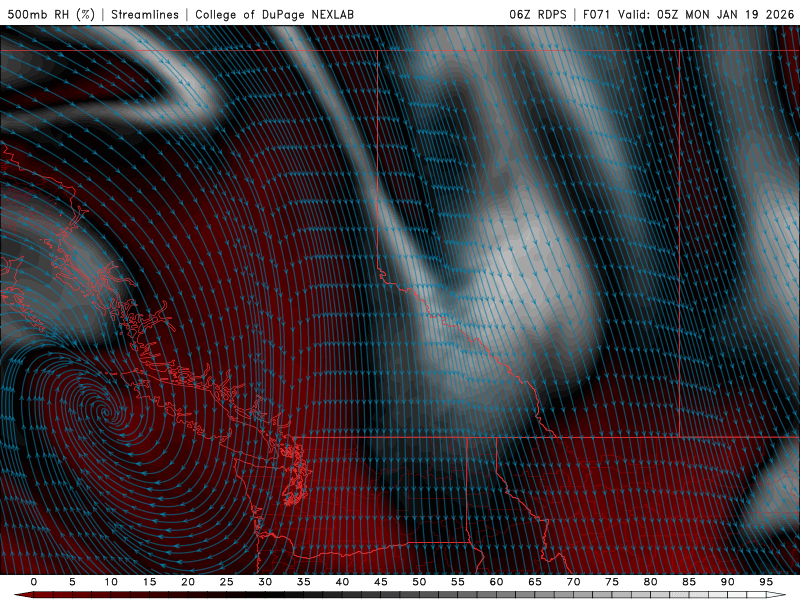
Task: Click the '50' value on the color scale
Action: coord(419,582)
